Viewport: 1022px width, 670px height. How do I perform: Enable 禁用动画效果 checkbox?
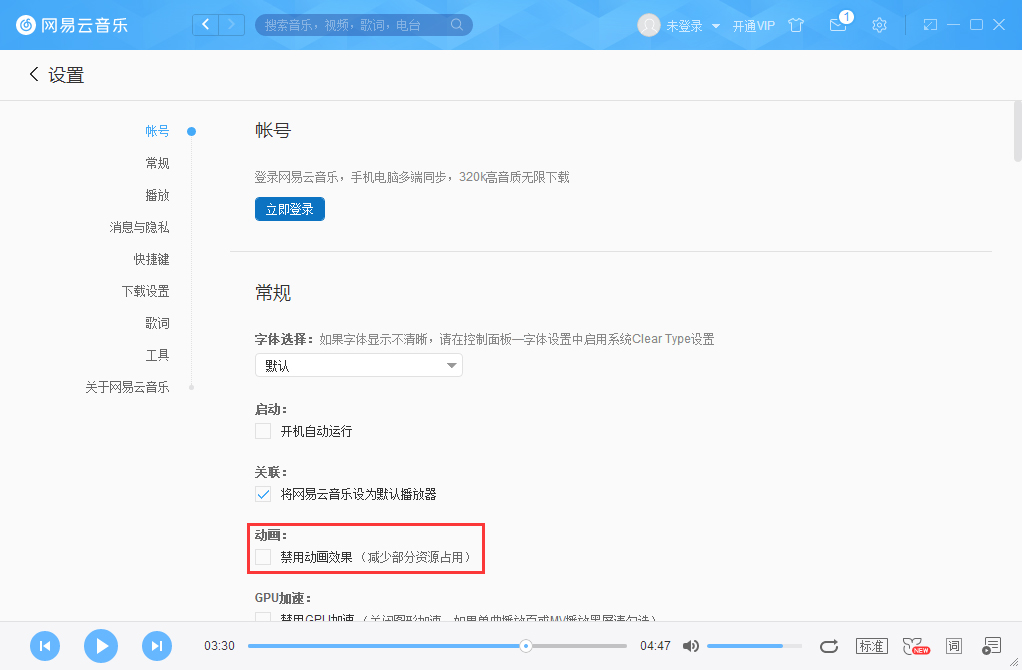[263, 556]
